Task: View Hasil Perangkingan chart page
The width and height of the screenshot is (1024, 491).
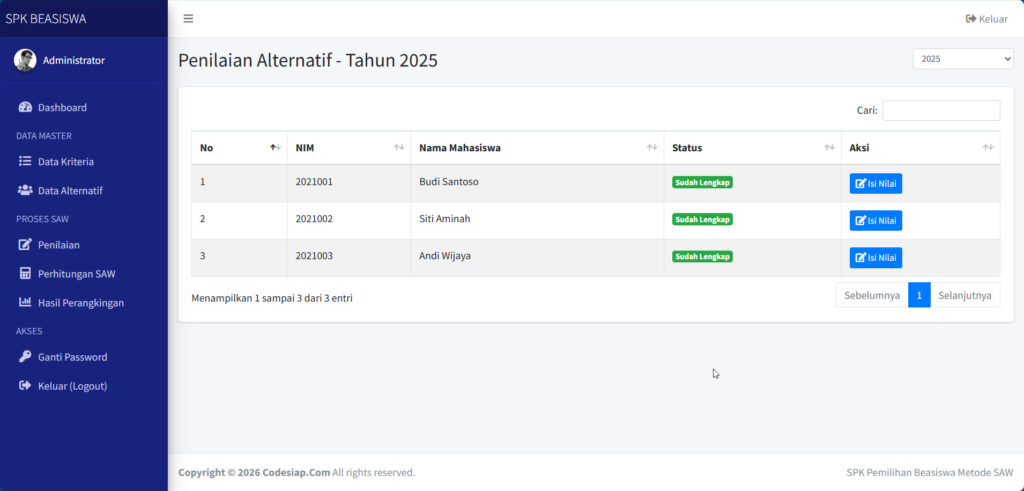Action: [x=80, y=302]
